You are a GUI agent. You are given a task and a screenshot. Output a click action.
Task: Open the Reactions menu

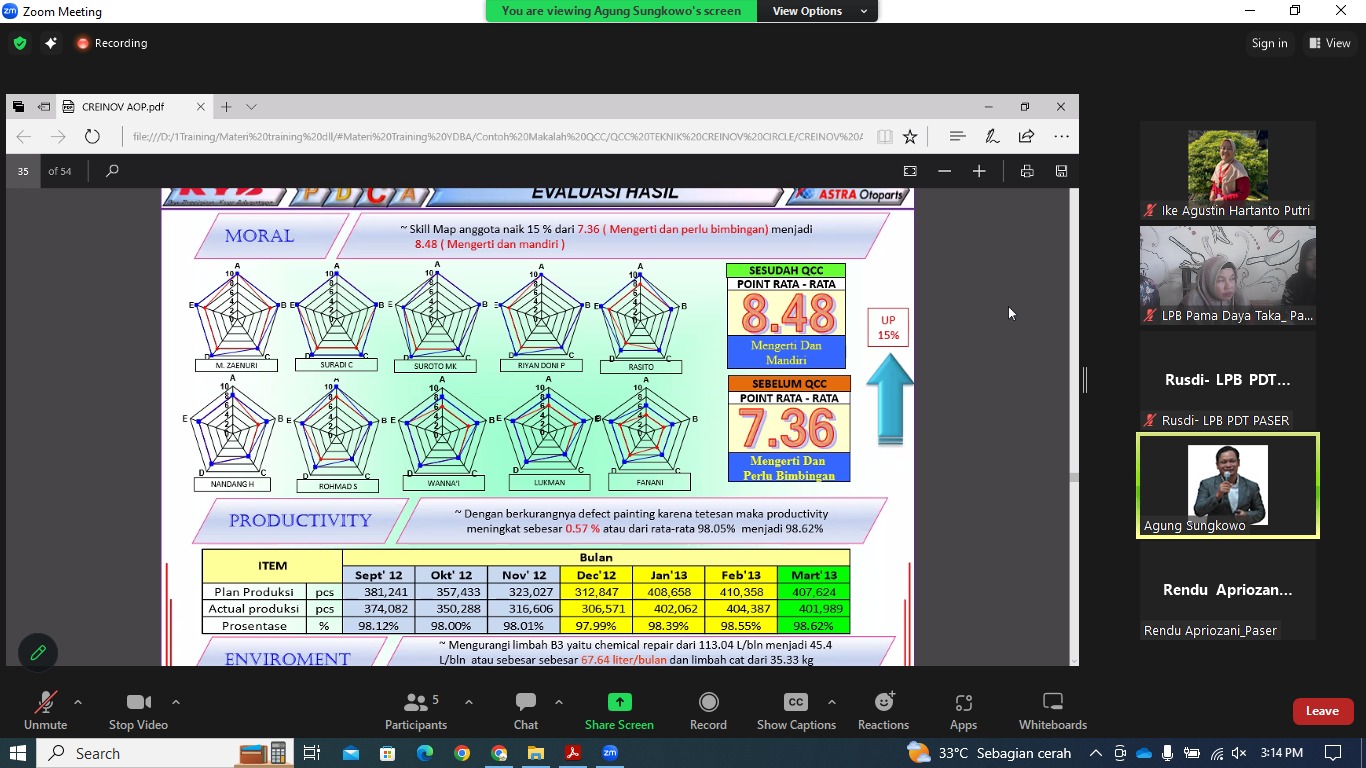pos(883,711)
